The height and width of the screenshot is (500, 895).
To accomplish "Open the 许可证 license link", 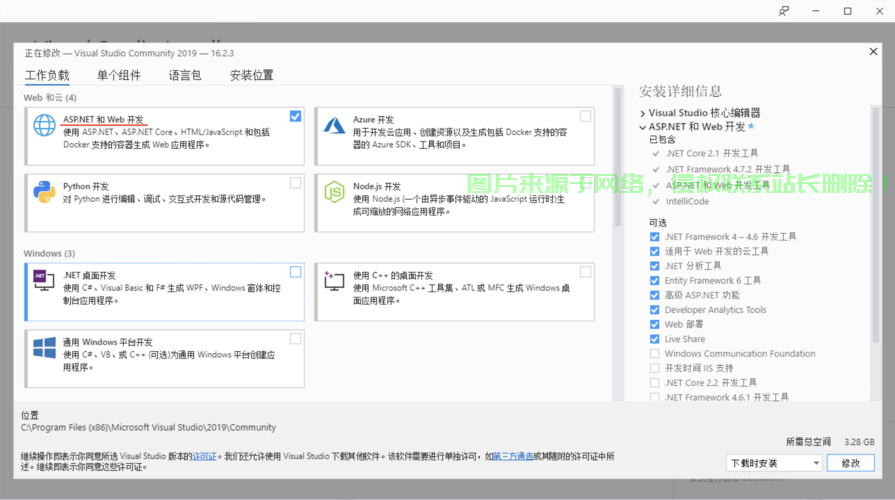I will [204, 456].
